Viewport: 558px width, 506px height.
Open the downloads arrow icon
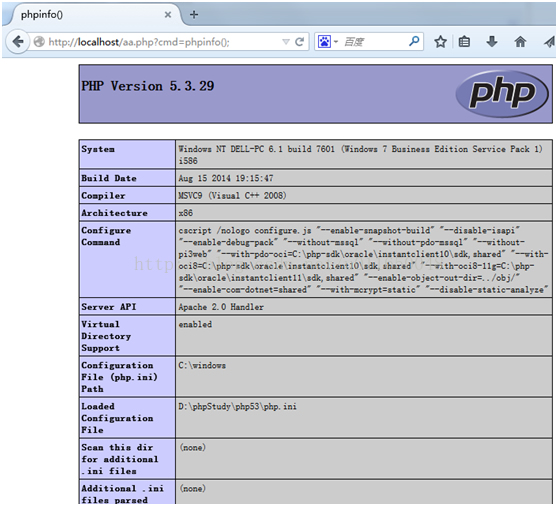pos(492,42)
